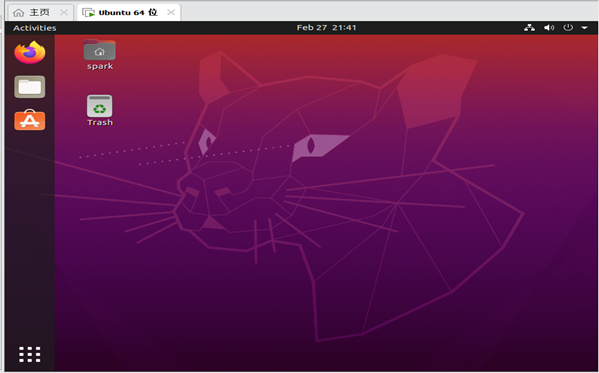Click the volume speaker icon

[549, 28]
